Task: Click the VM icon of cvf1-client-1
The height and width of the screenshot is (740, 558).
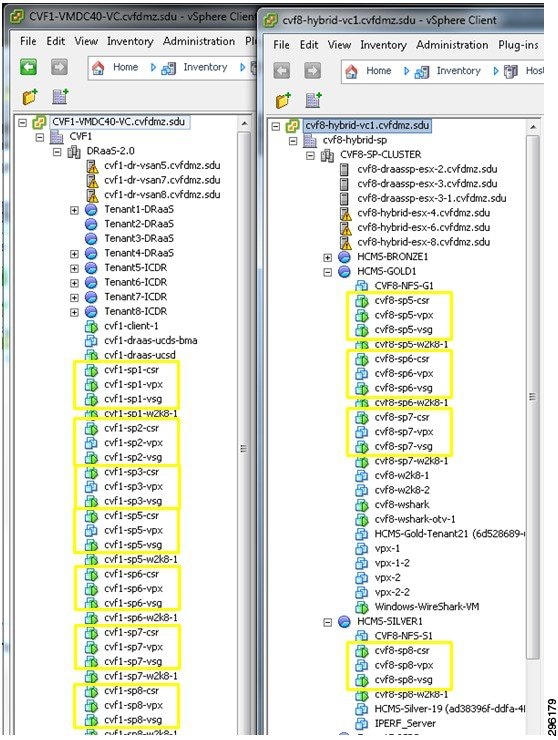Action: click(x=91, y=326)
